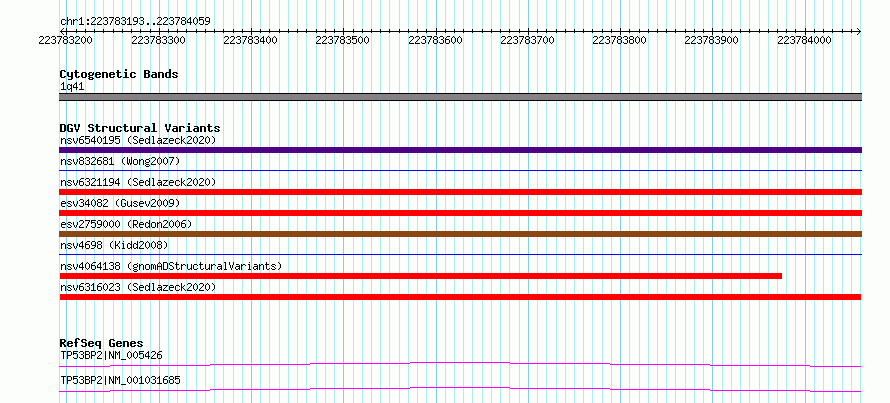Click ruler tick label 223783200
This screenshot has width=890, height=403.
65,40
